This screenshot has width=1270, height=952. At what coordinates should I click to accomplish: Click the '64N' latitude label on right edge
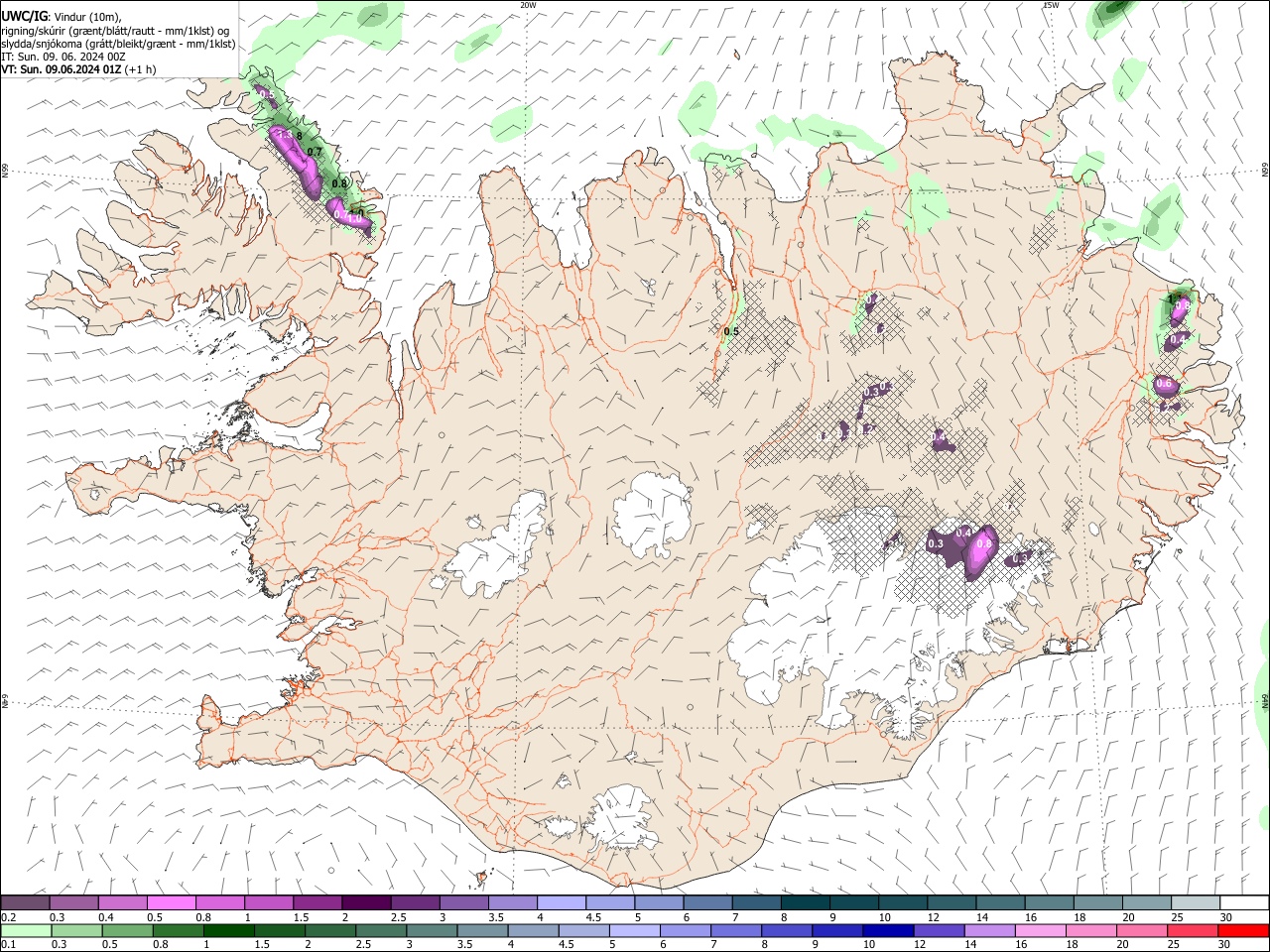pyautogui.click(x=1265, y=700)
